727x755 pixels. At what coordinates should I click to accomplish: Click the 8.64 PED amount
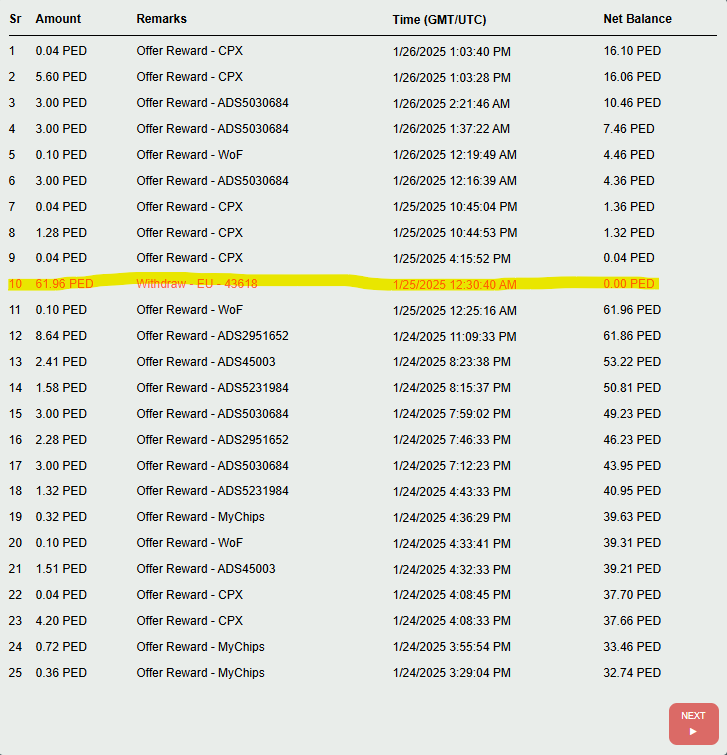click(61, 336)
